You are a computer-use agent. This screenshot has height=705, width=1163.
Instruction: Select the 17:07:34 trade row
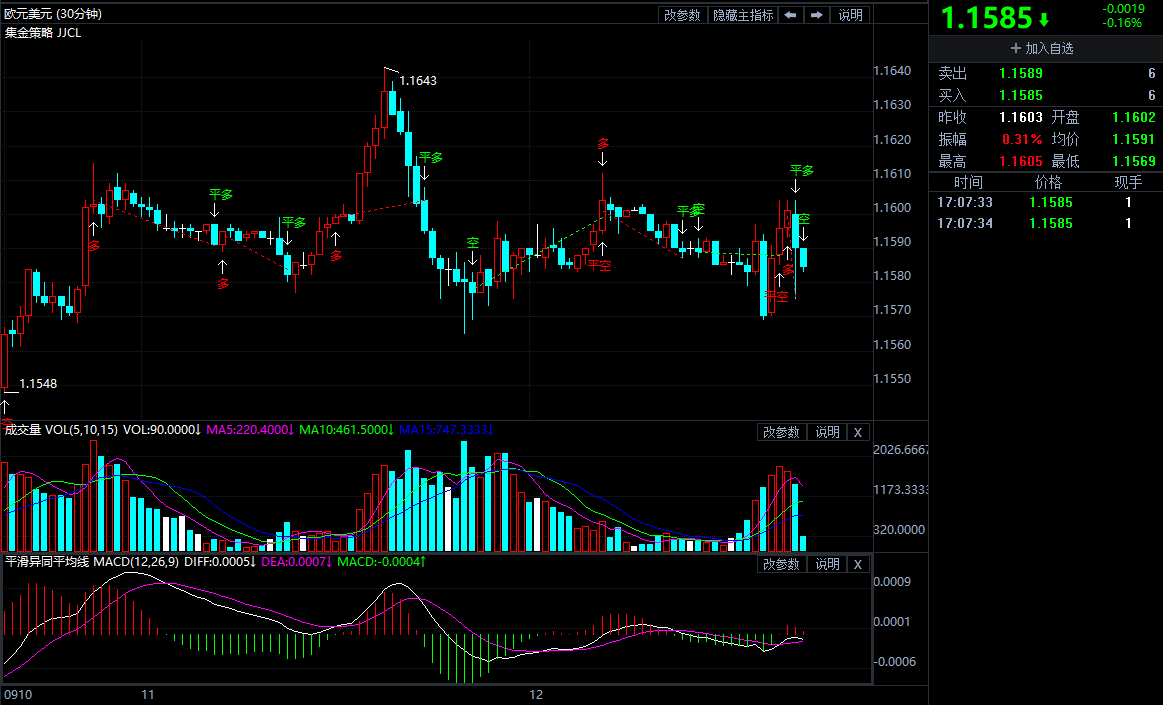[1046, 223]
